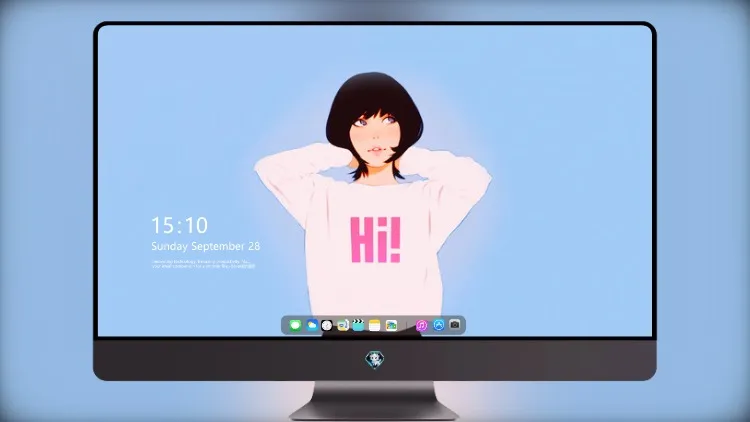Open the Weather app in the dock
The image size is (750, 422).
coord(312,325)
